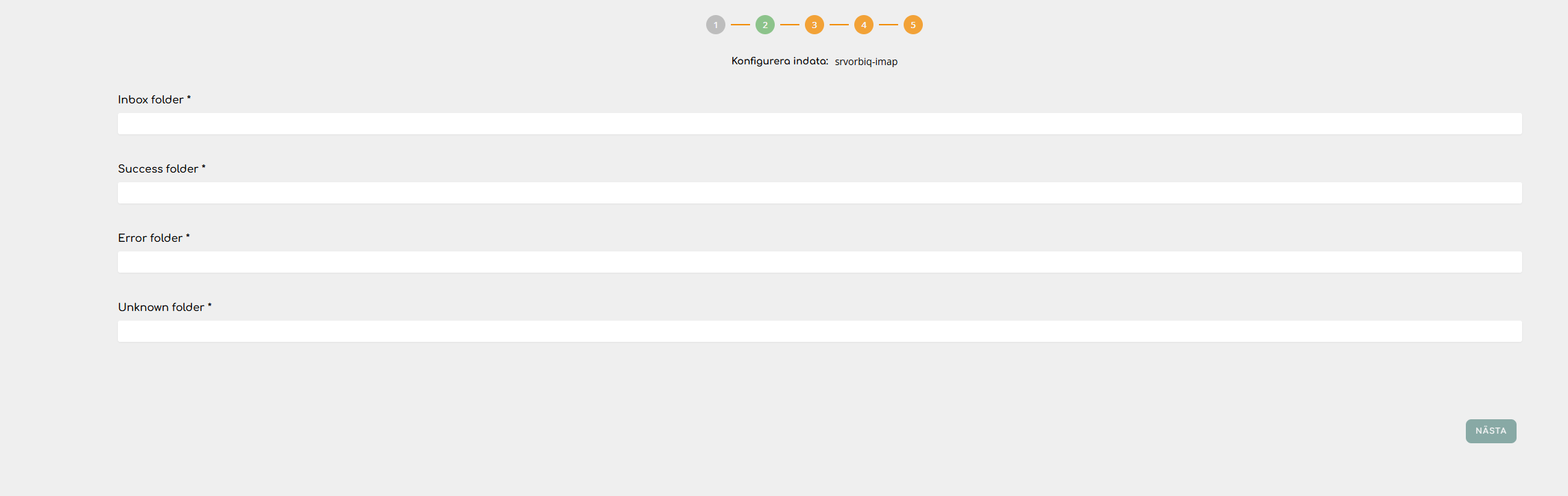Click the "Unknown folder *" label
The height and width of the screenshot is (496, 1568).
coord(165,308)
